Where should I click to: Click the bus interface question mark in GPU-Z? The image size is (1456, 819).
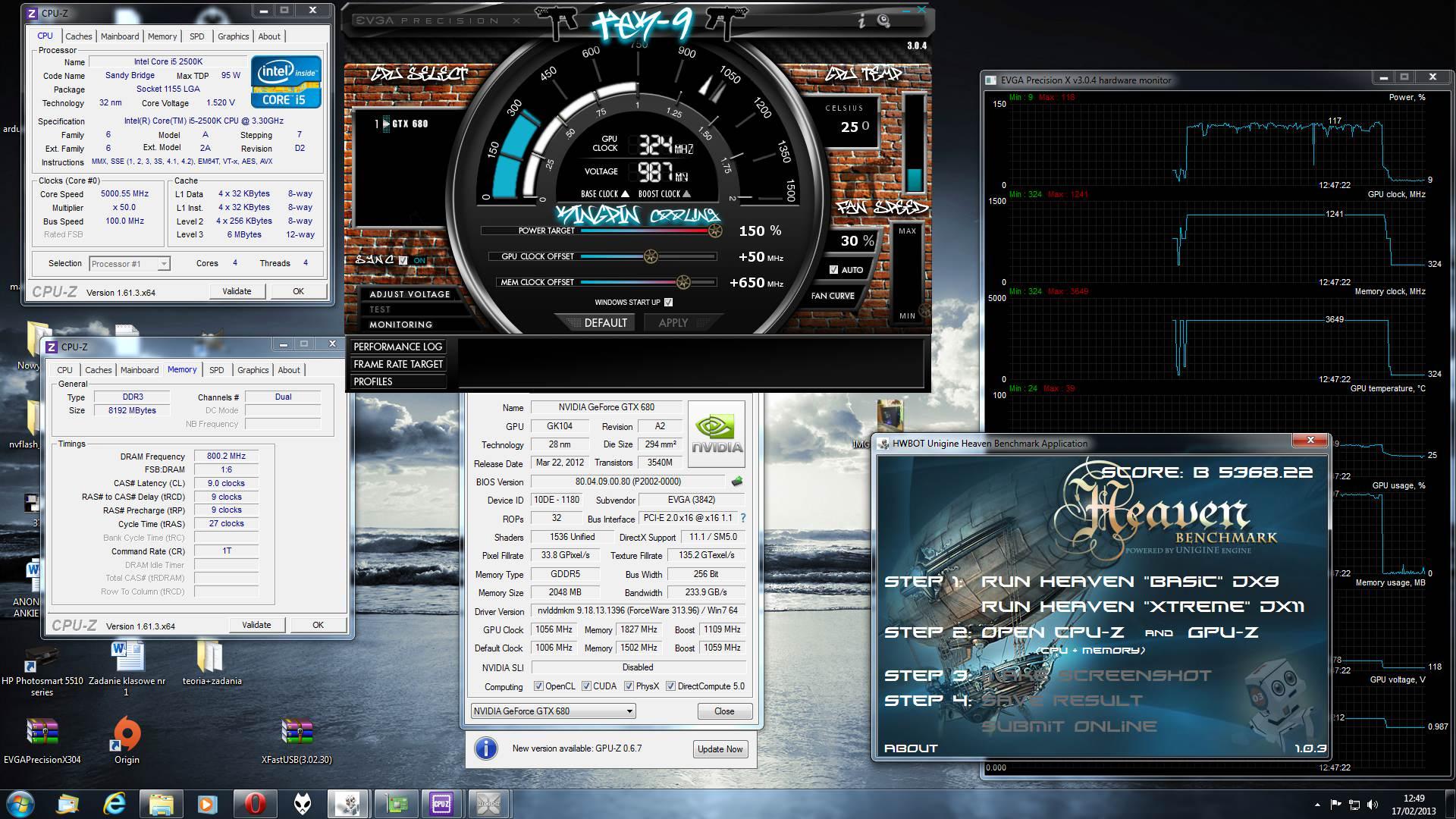click(742, 519)
